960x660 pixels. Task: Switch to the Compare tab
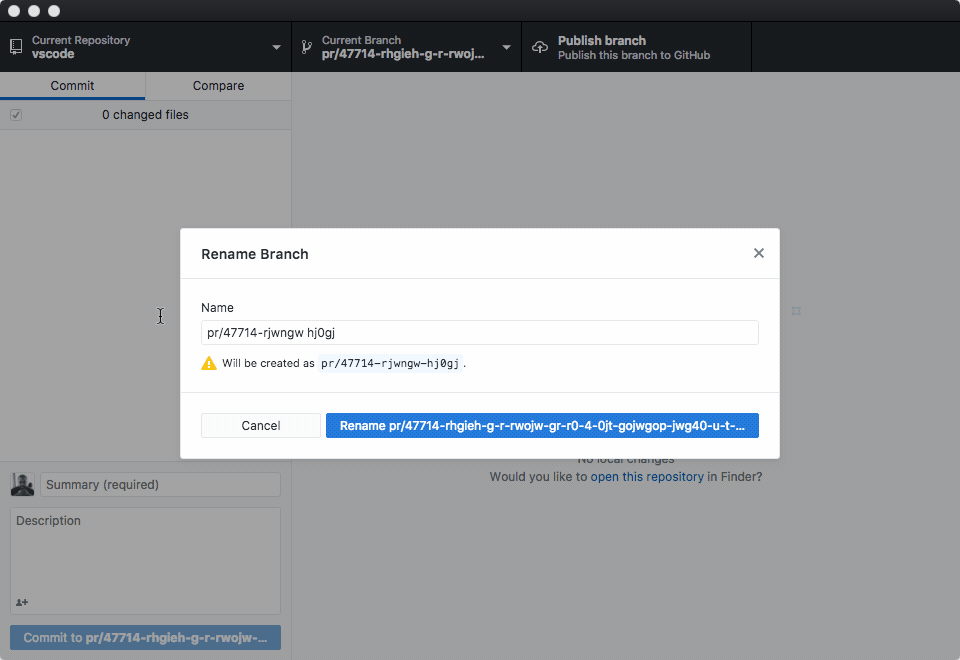pyautogui.click(x=218, y=86)
